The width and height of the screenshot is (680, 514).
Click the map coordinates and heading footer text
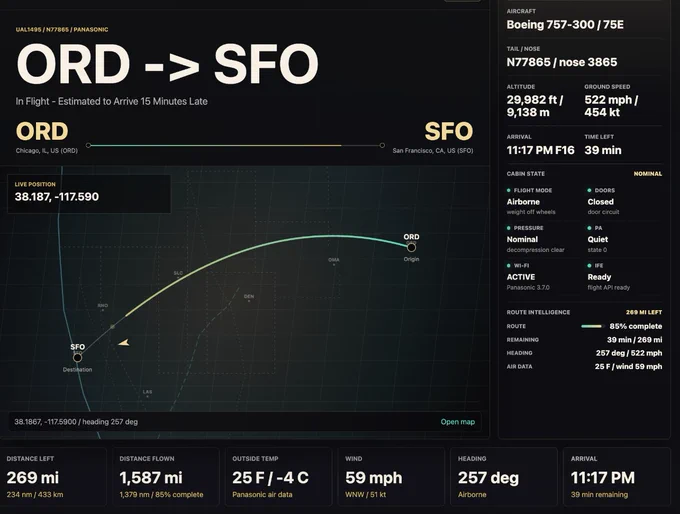click(76, 422)
